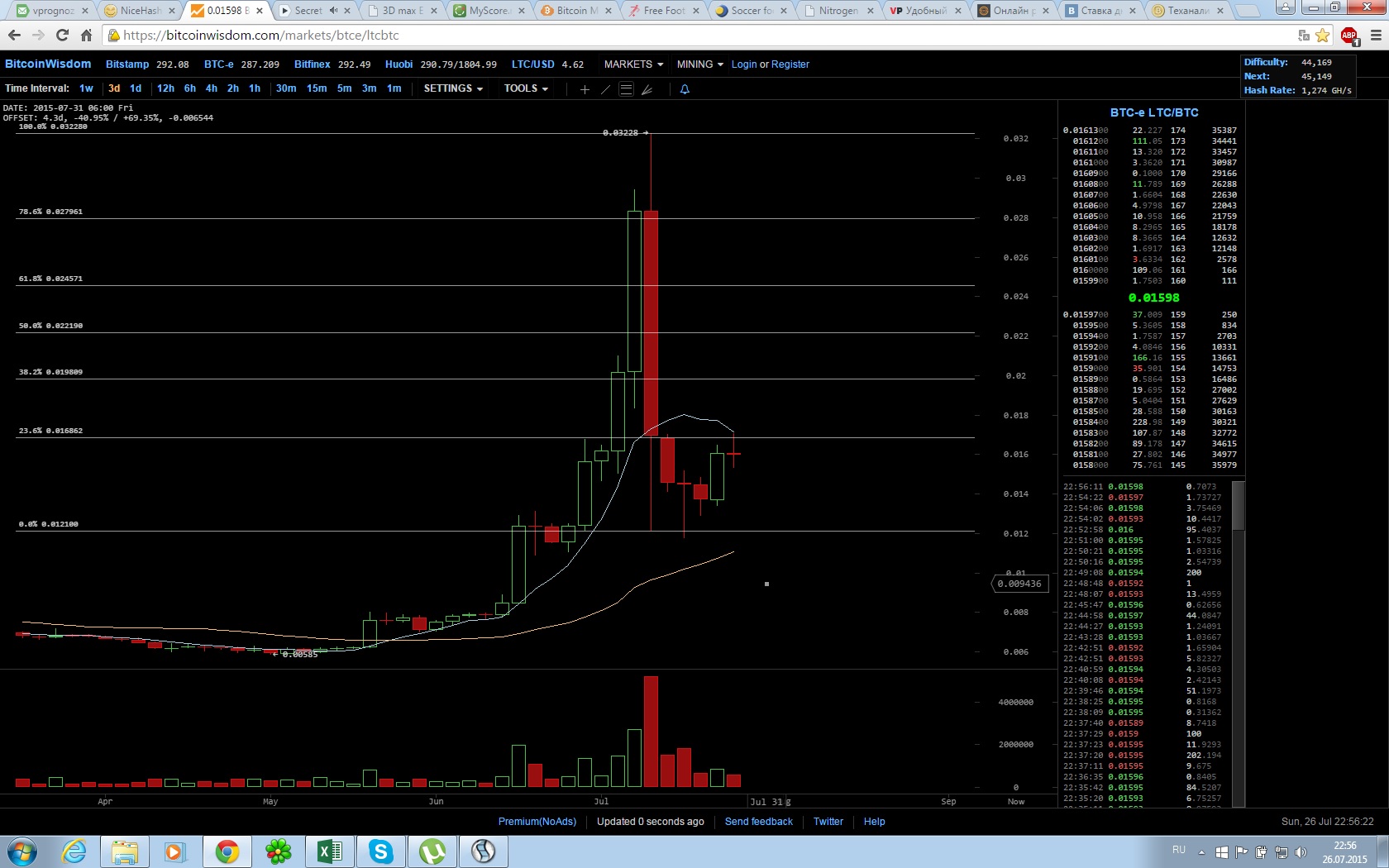Open the Huobi market link

[x=399, y=64]
